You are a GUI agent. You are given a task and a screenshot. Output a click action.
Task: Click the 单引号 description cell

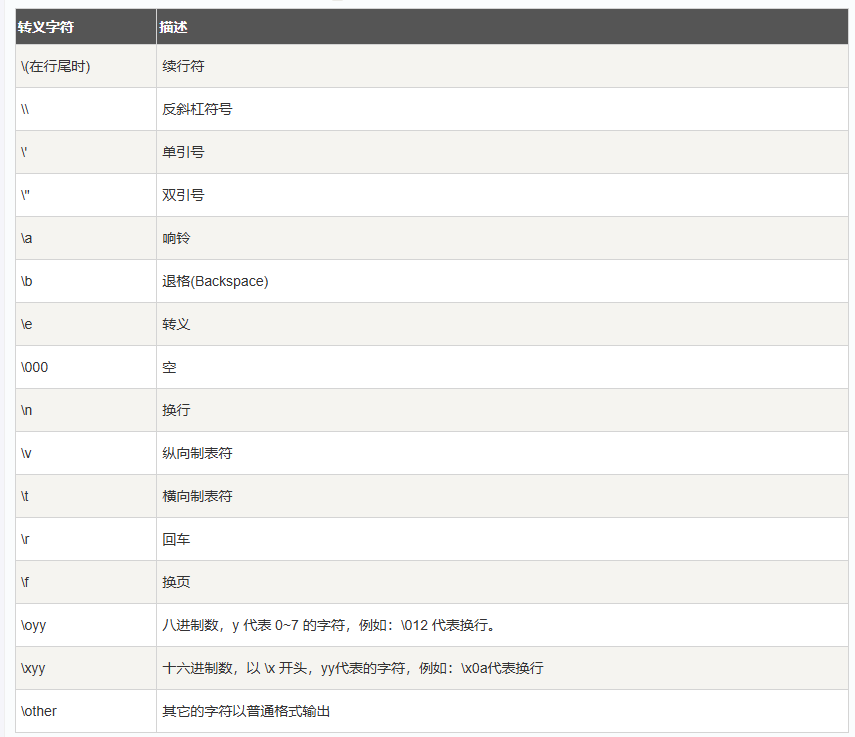tap(184, 152)
